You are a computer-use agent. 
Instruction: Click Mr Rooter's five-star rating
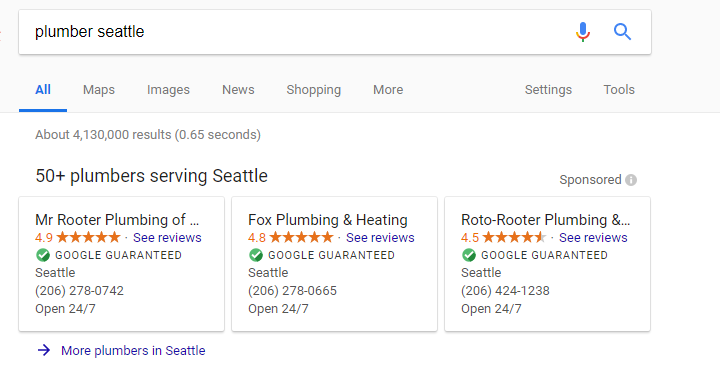pos(88,238)
